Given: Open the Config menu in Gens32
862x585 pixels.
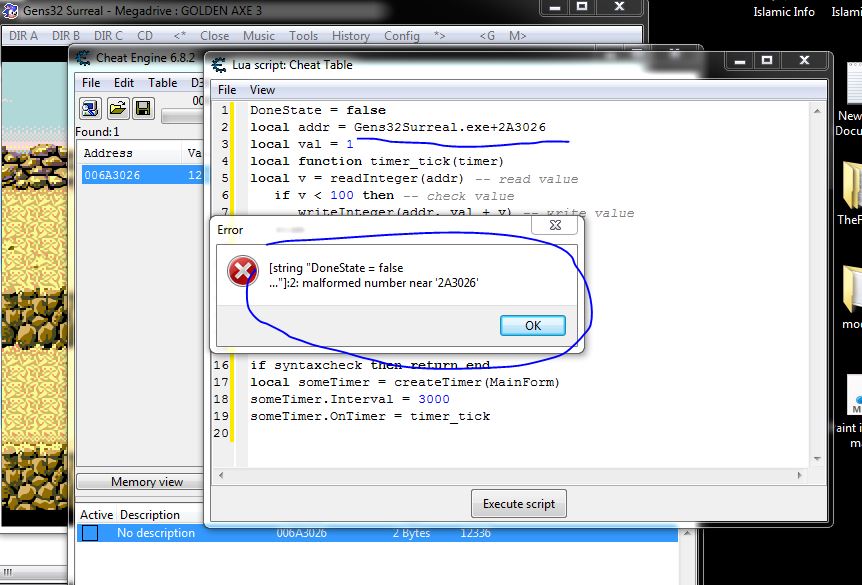Looking at the screenshot, I should point(400,35).
